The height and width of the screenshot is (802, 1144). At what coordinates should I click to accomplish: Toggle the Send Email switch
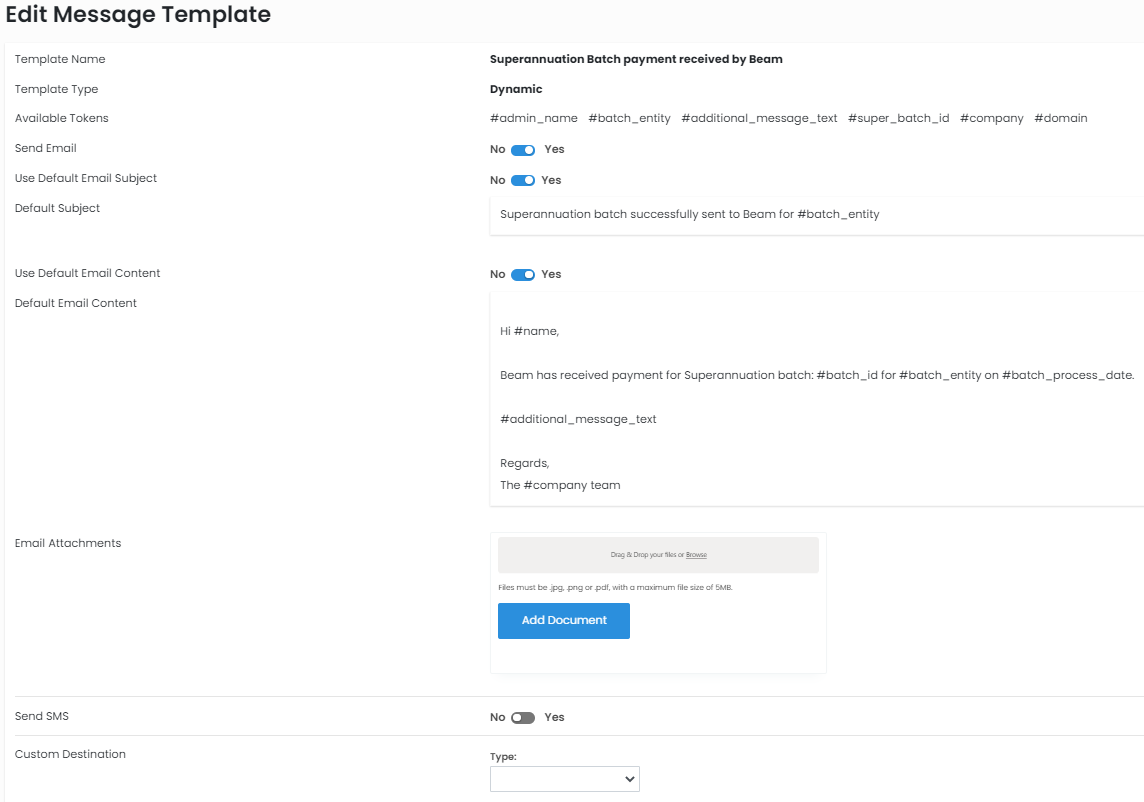[523, 150]
